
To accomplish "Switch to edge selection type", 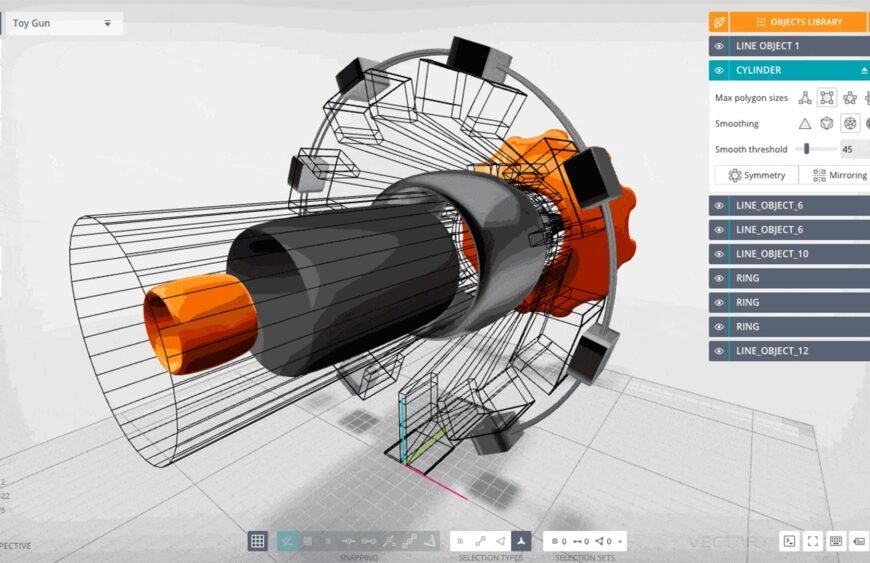I will pos(480,541).
